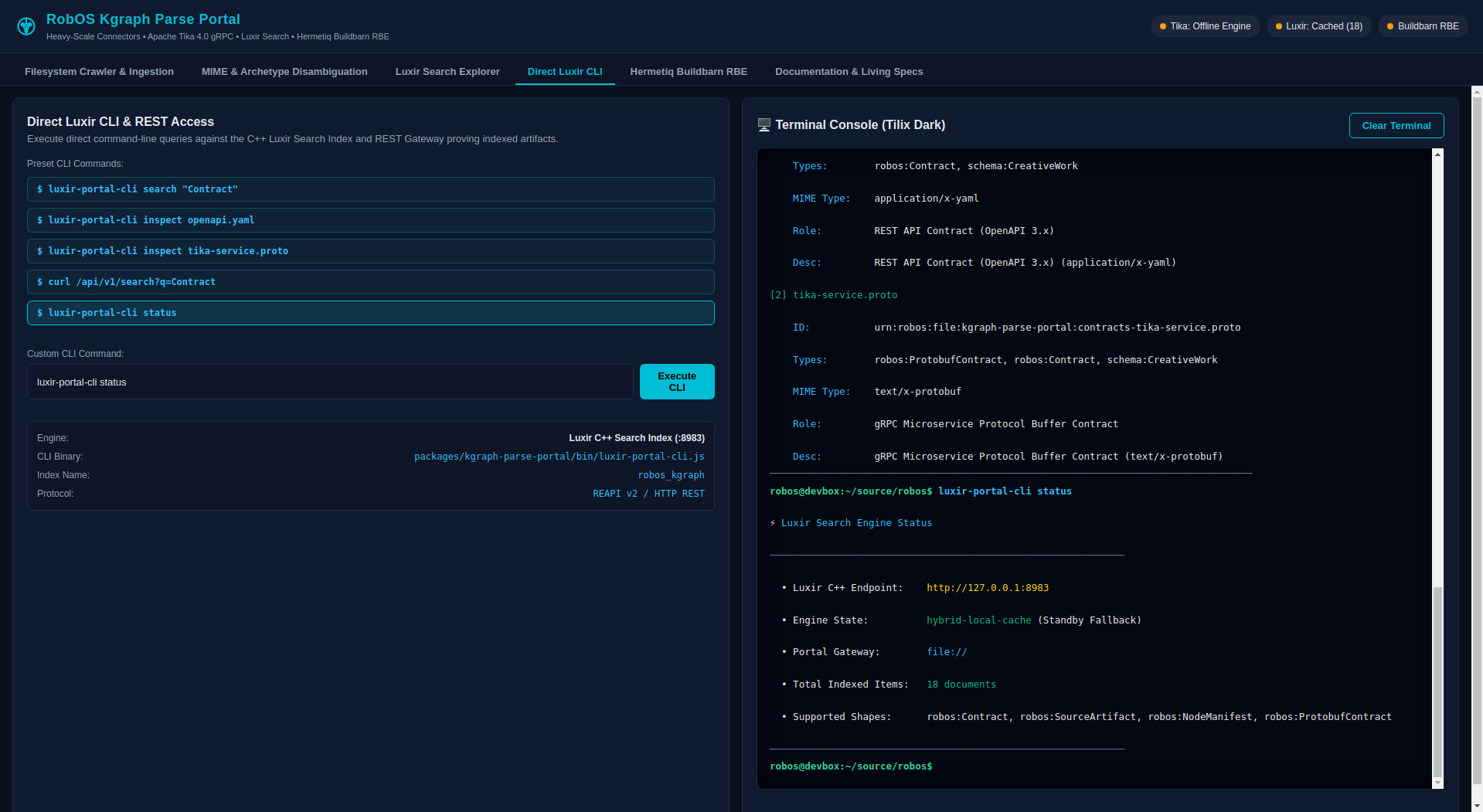Click the Protocol value REAPI v2 / HTTP REST
The height and width of the screenshot is (812, 1483).
point(648,494)
